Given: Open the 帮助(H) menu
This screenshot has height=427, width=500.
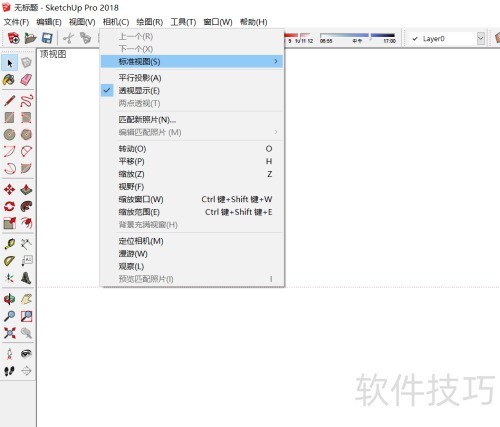Looking at the screenshot, I should (253, 22).
